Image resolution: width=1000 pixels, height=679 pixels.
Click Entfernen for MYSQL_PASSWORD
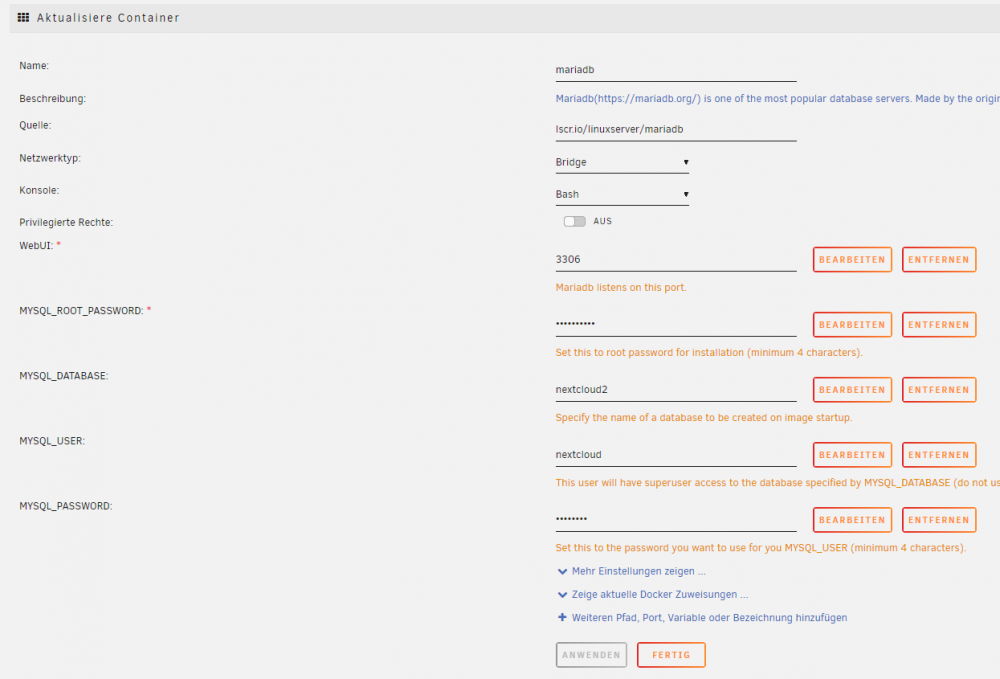tap(939, 520)
